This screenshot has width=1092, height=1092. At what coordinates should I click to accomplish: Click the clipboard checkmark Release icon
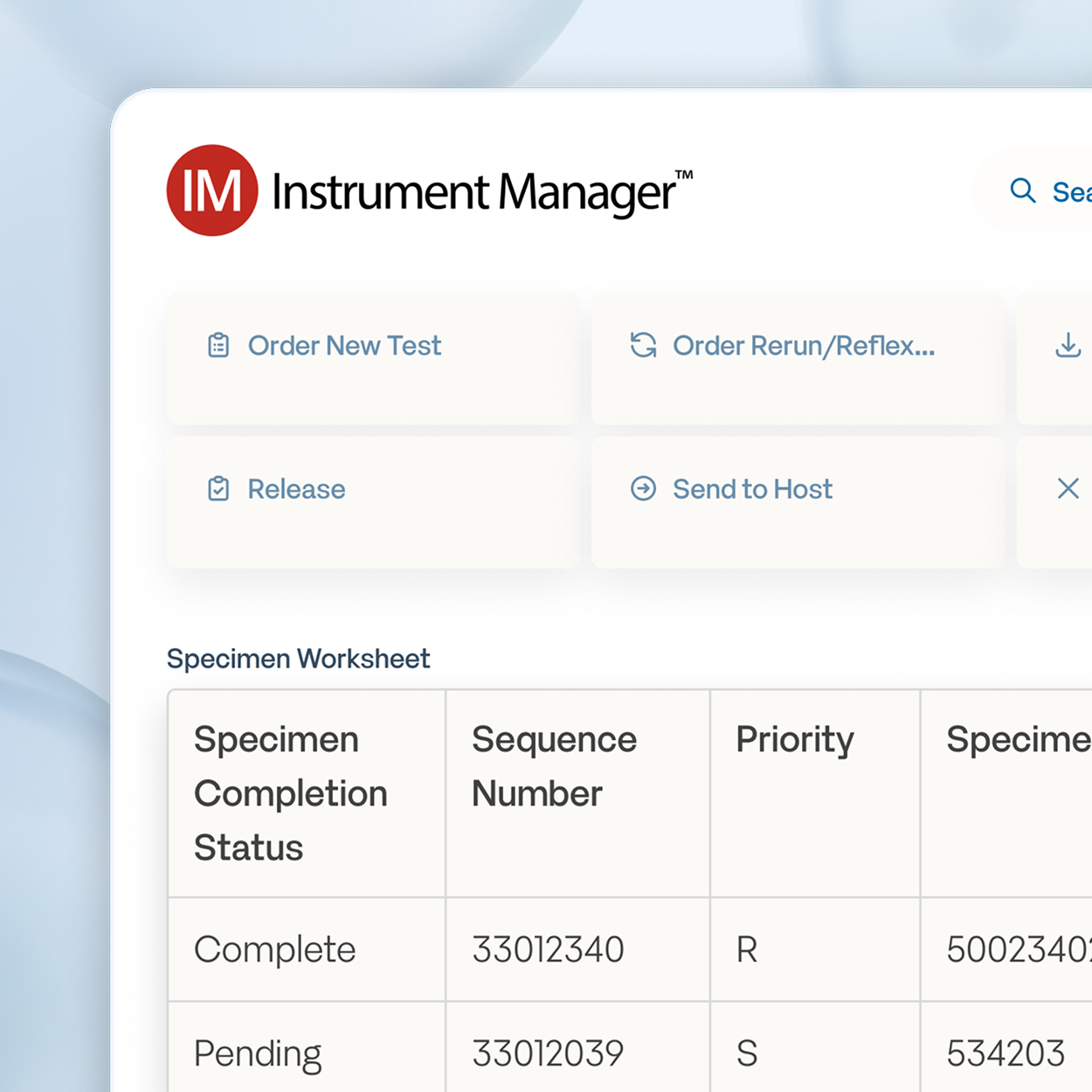coord(218,489)
